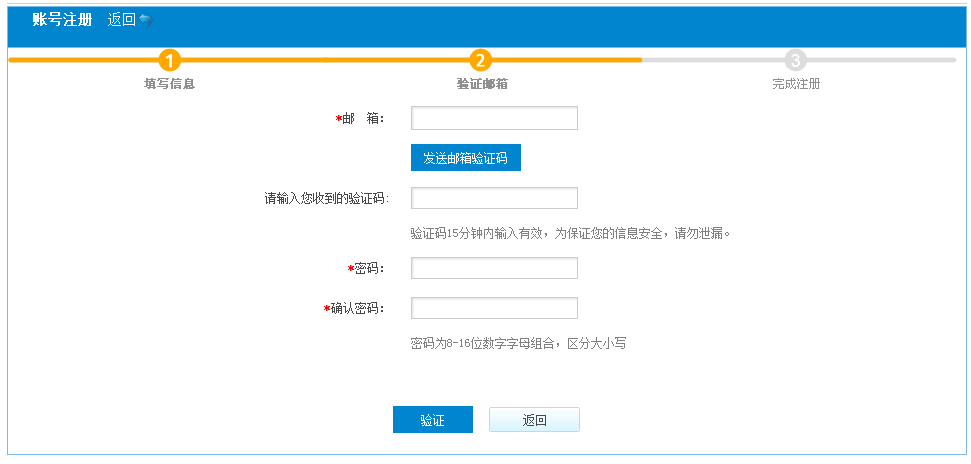Screen dimensions: 971x464
Task: Click the 返回 link in the blue header
Action: pos(121,20)
